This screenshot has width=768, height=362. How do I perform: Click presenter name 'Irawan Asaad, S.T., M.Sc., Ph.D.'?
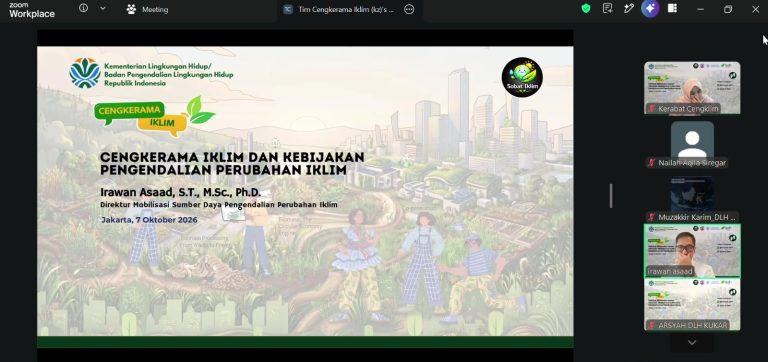click(181, 193)
